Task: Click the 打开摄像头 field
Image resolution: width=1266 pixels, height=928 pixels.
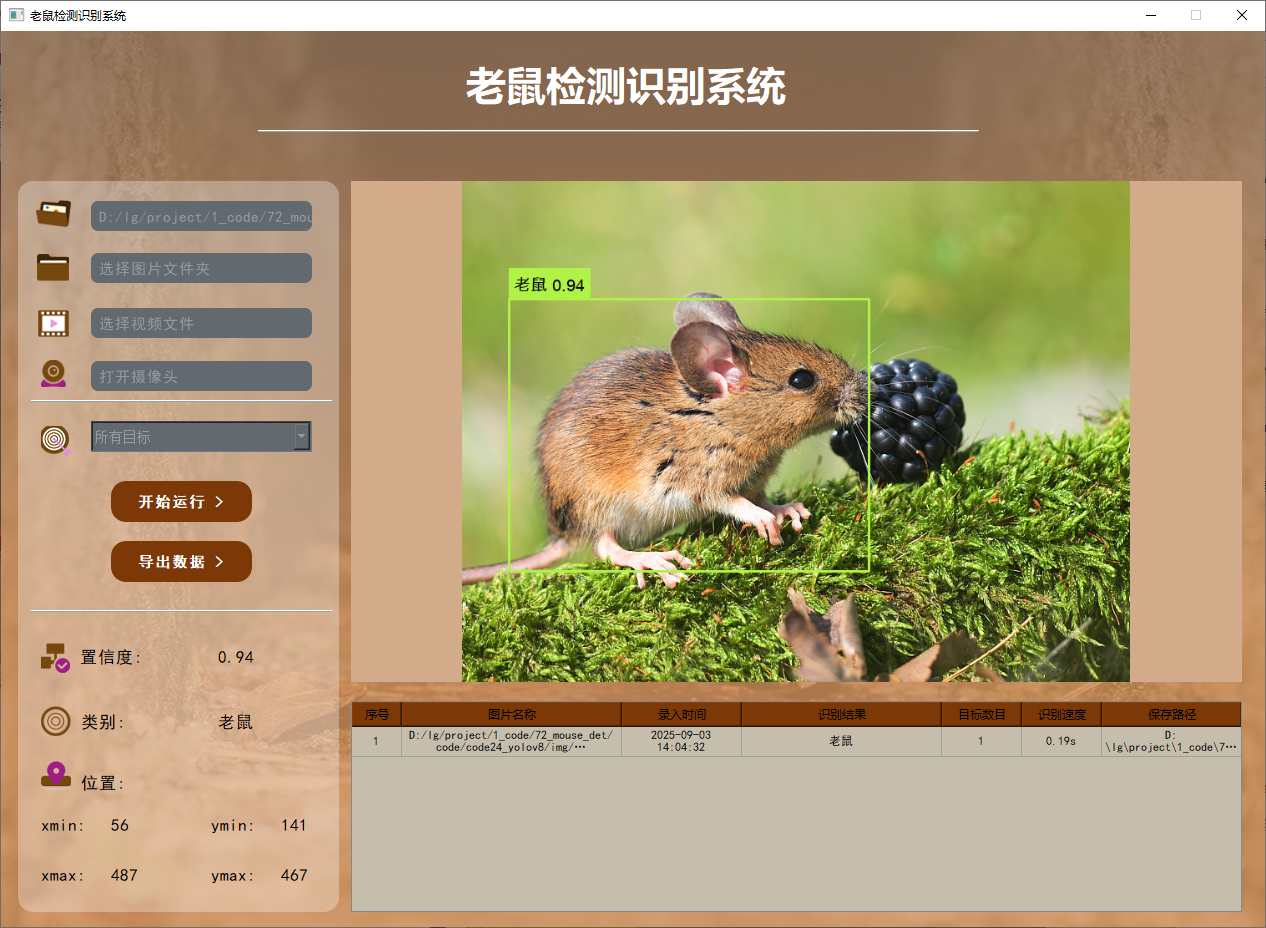Action: (x=201, y=376)
